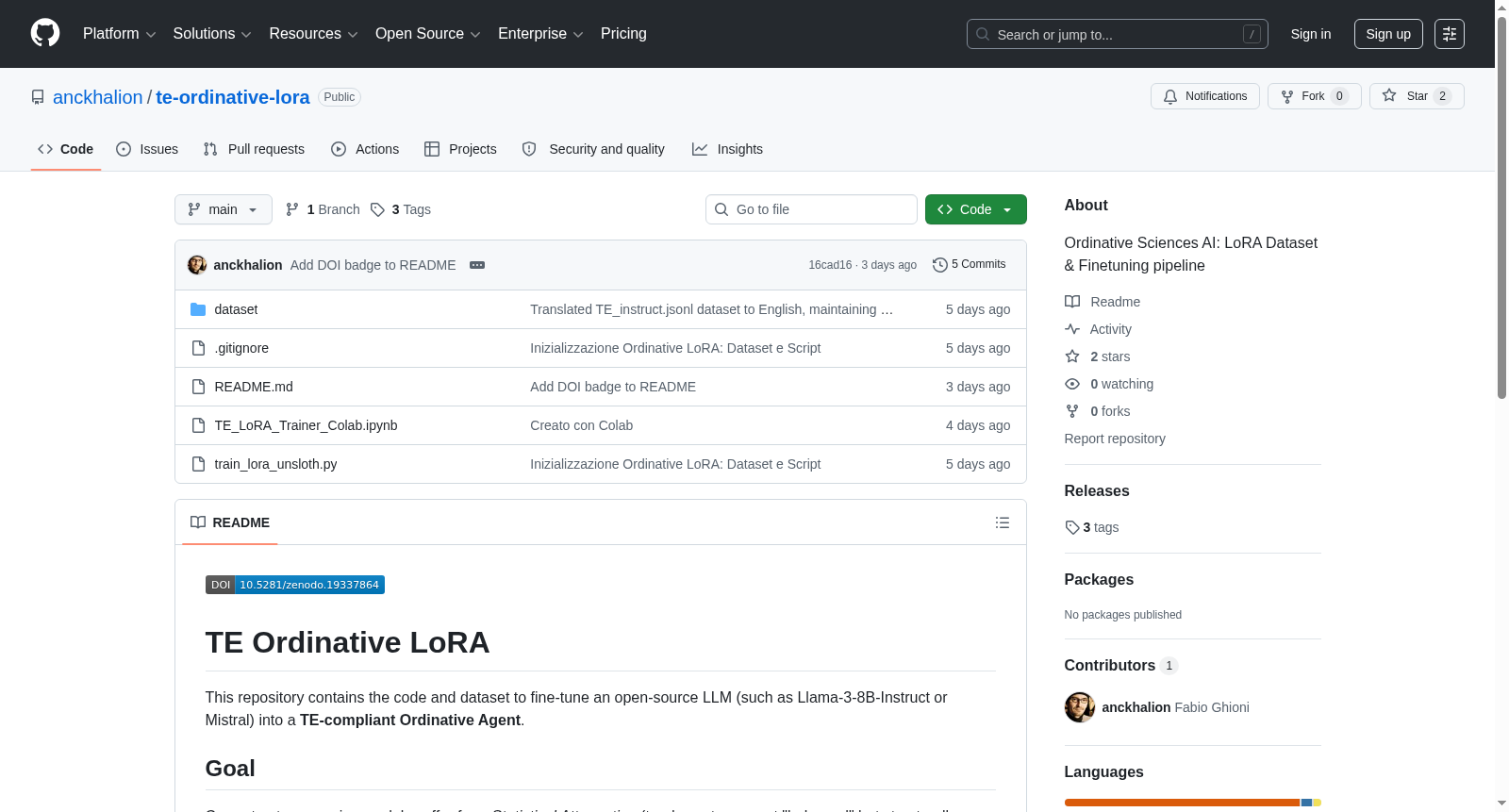Open the dataset folder
This screenshot has height=812, width=1509.
tap(236, 309)
